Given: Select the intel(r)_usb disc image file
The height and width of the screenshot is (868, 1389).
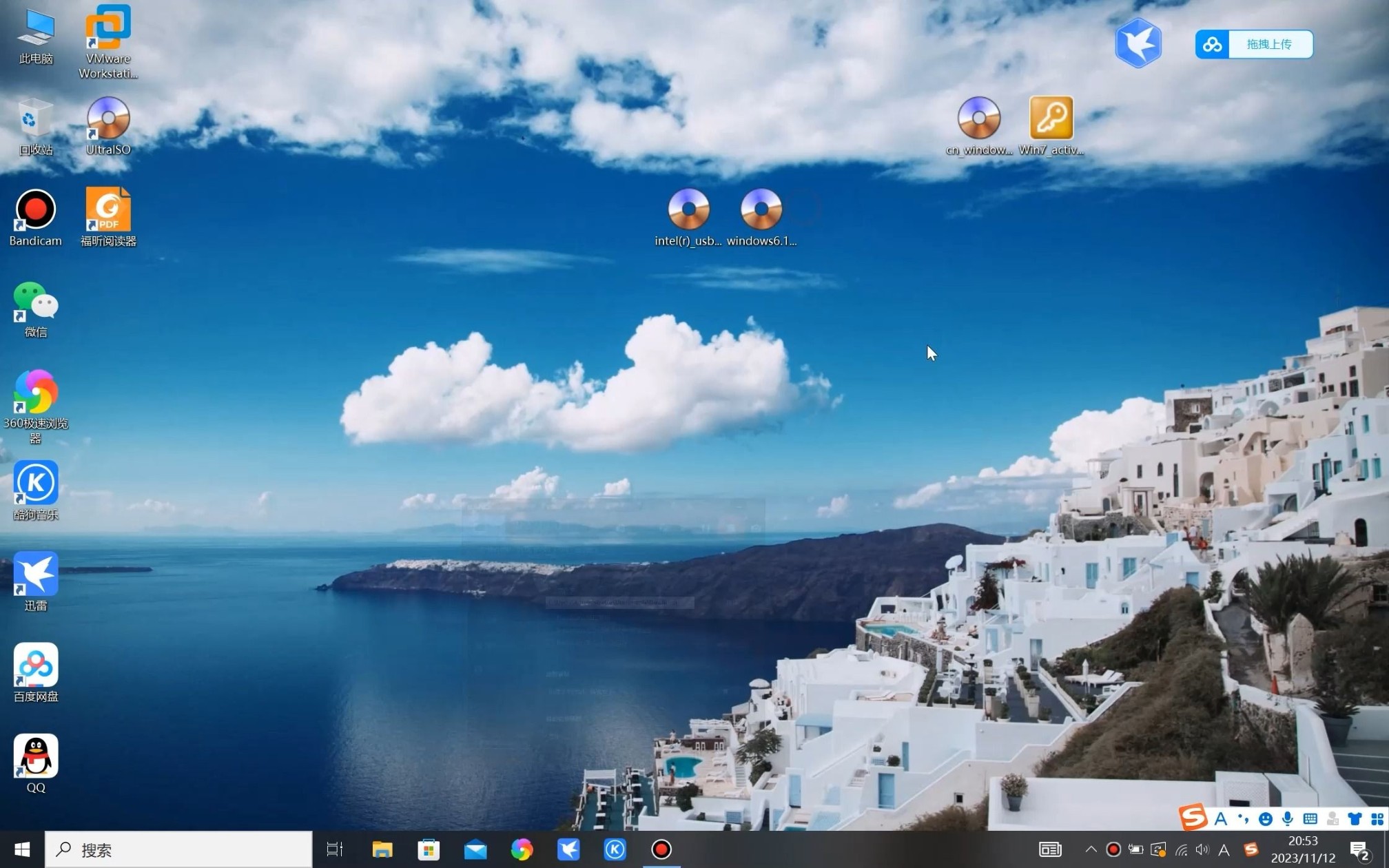Looking at the screenshot, I should 688,210.
